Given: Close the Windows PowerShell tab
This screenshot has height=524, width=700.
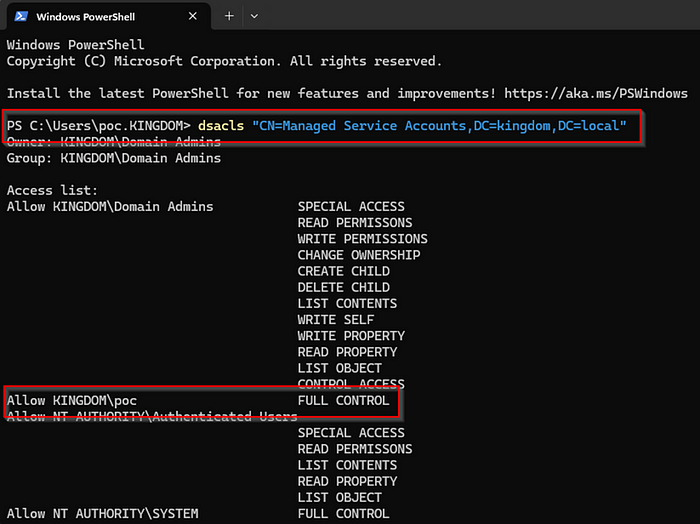Looking at the screenshot, I should pos(192,16).
